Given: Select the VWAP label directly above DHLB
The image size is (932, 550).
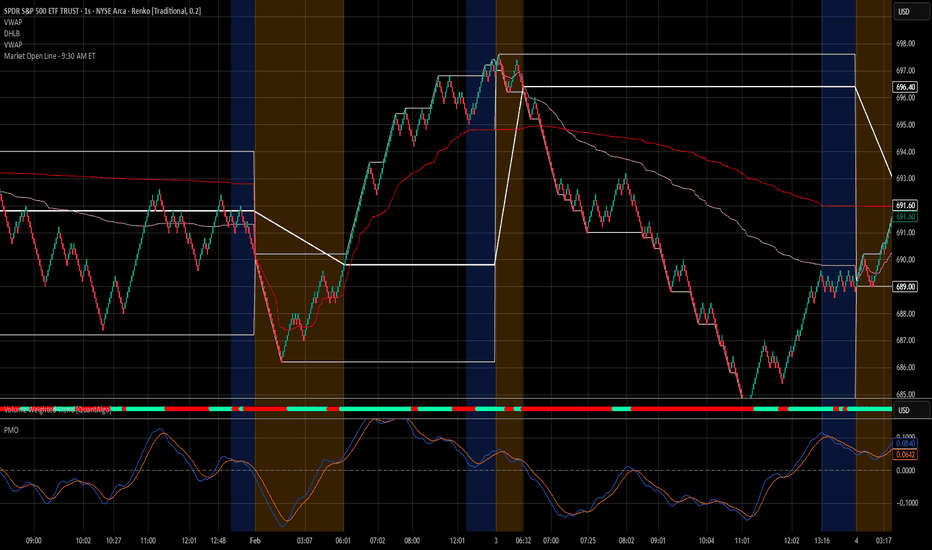Looking at the screenshot, I should pyautogui.click(x=13, y=22).
